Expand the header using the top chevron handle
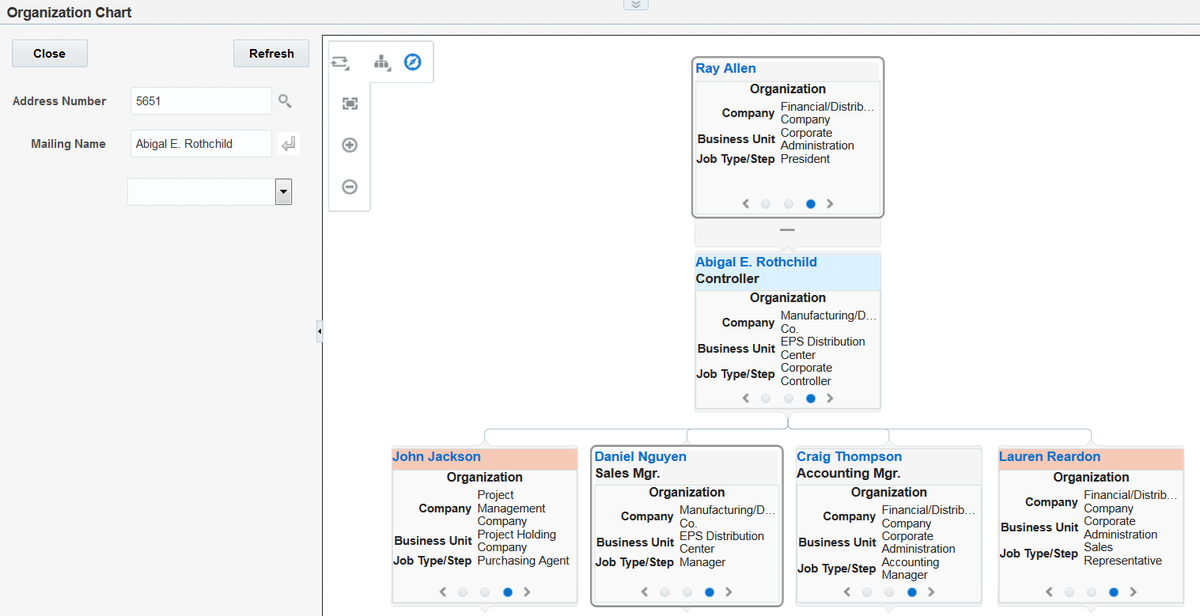 (636, 4)
